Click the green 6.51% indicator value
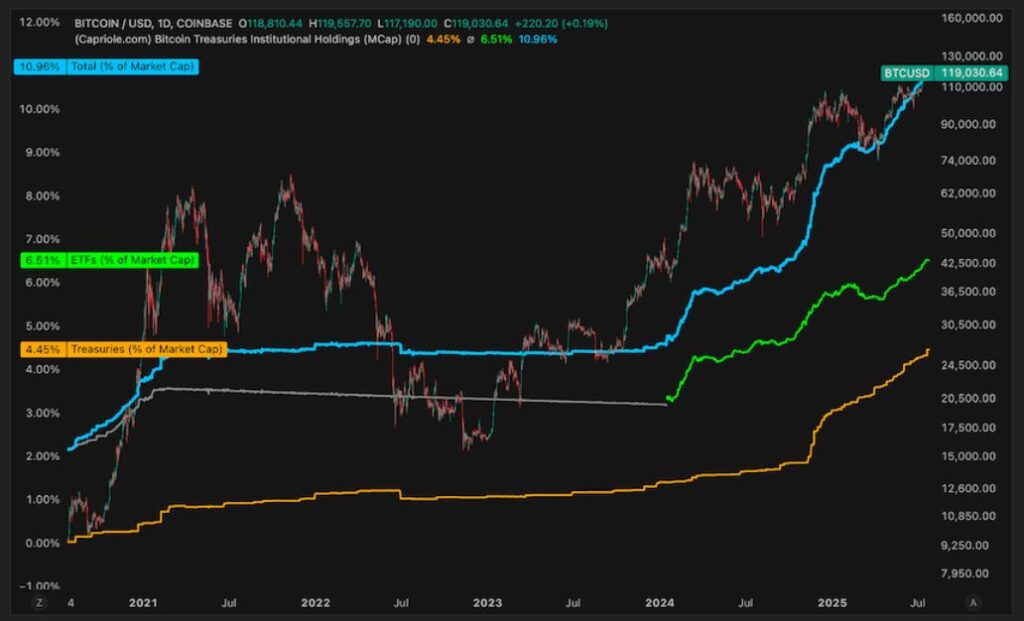Screen dimensions: 1024x621 pyautogui.click(x=497, y=39)
